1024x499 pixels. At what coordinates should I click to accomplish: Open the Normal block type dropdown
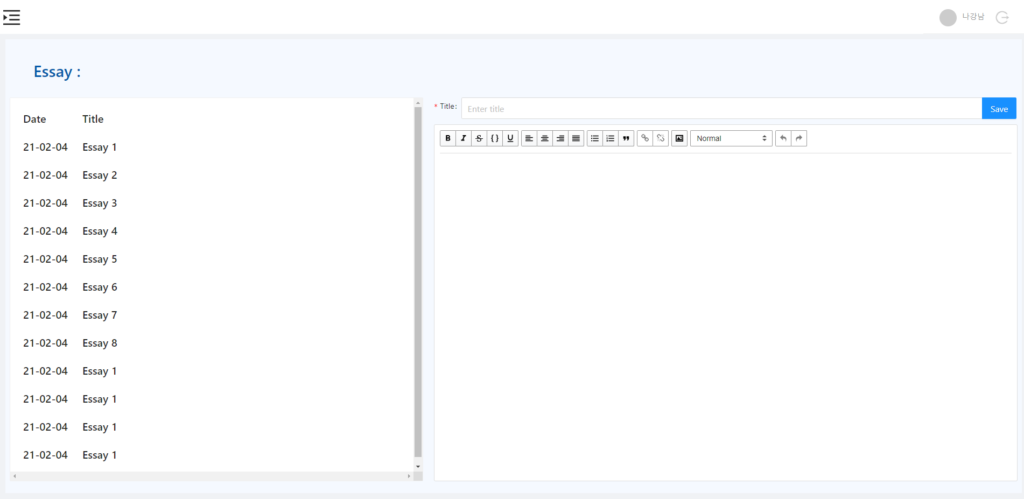coord(731,138)
